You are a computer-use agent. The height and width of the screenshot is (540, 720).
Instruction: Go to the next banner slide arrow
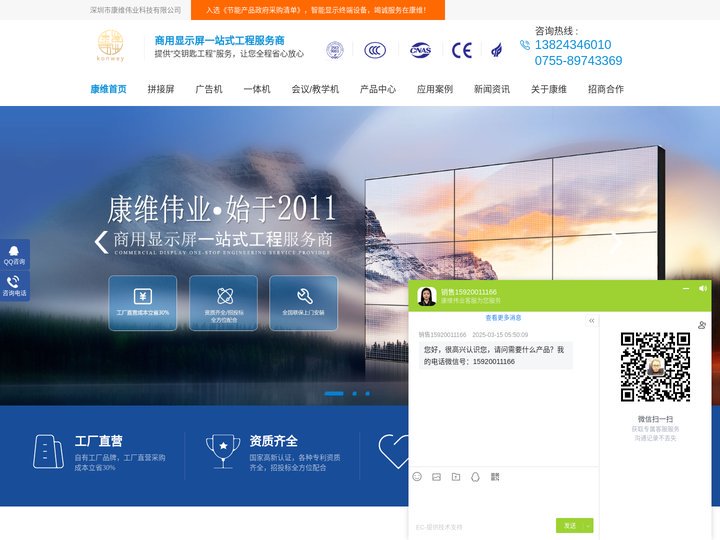[x=614, y=241]
